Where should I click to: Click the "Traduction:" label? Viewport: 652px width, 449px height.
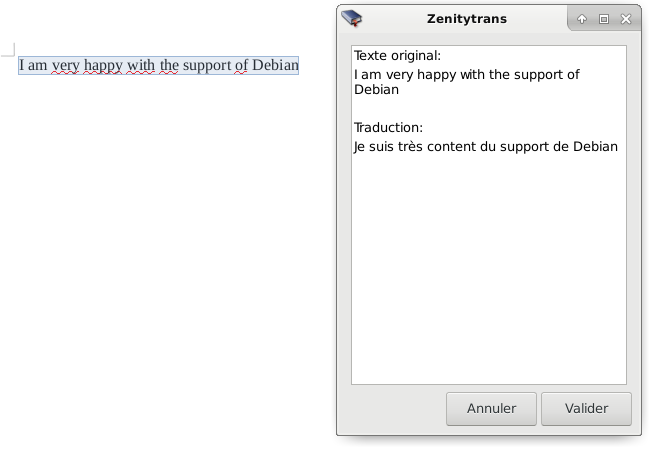(388, 127)
